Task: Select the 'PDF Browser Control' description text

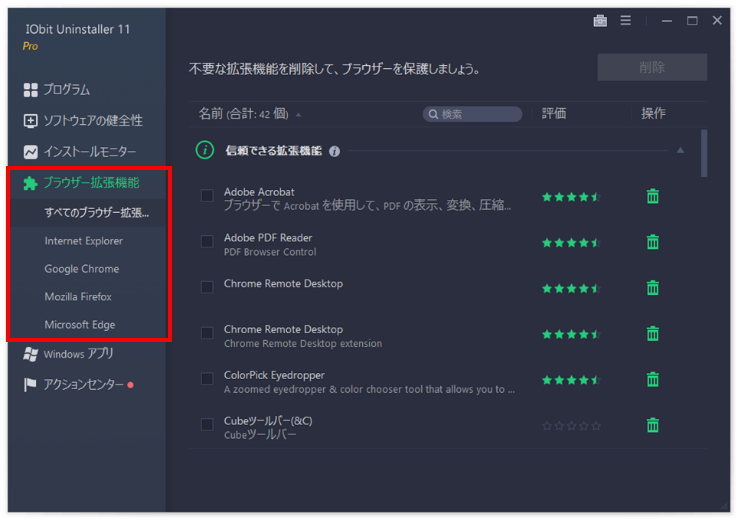Action: tap(270, 252)
